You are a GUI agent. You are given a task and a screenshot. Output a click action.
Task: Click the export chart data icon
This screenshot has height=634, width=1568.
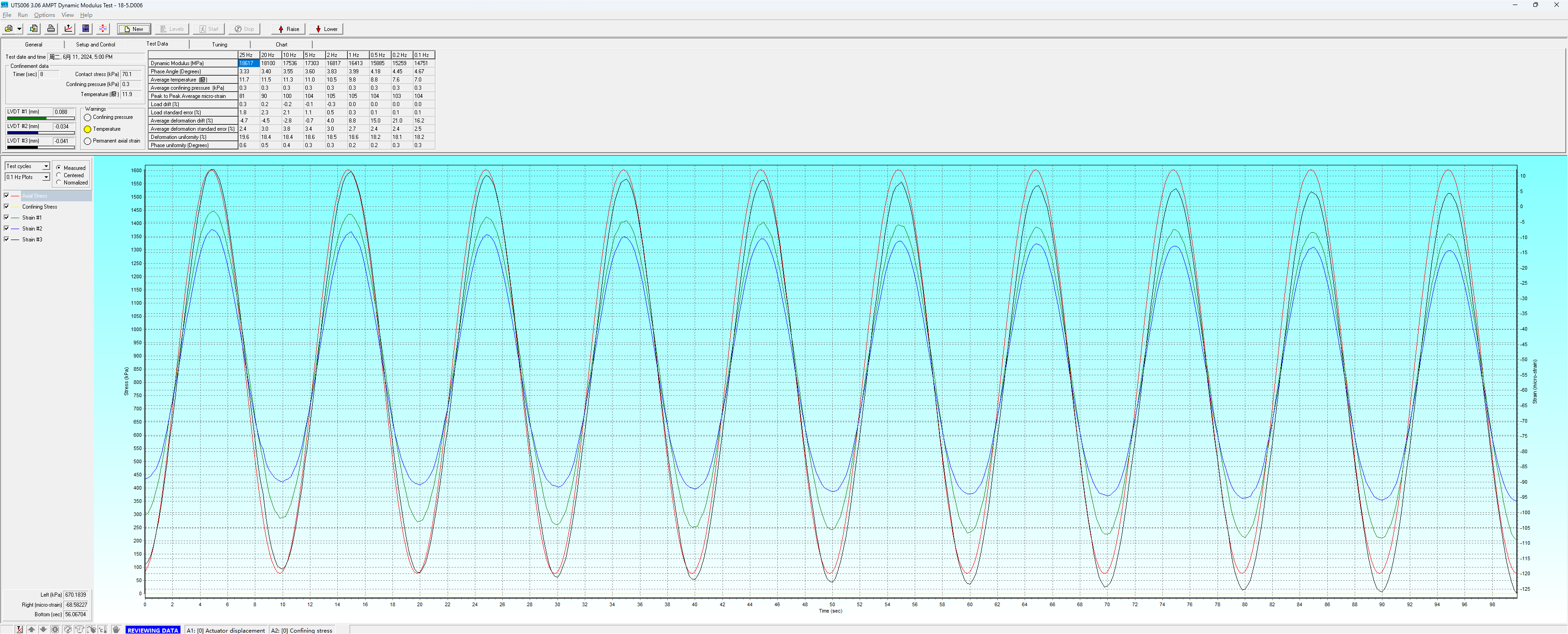coord(68,29)
